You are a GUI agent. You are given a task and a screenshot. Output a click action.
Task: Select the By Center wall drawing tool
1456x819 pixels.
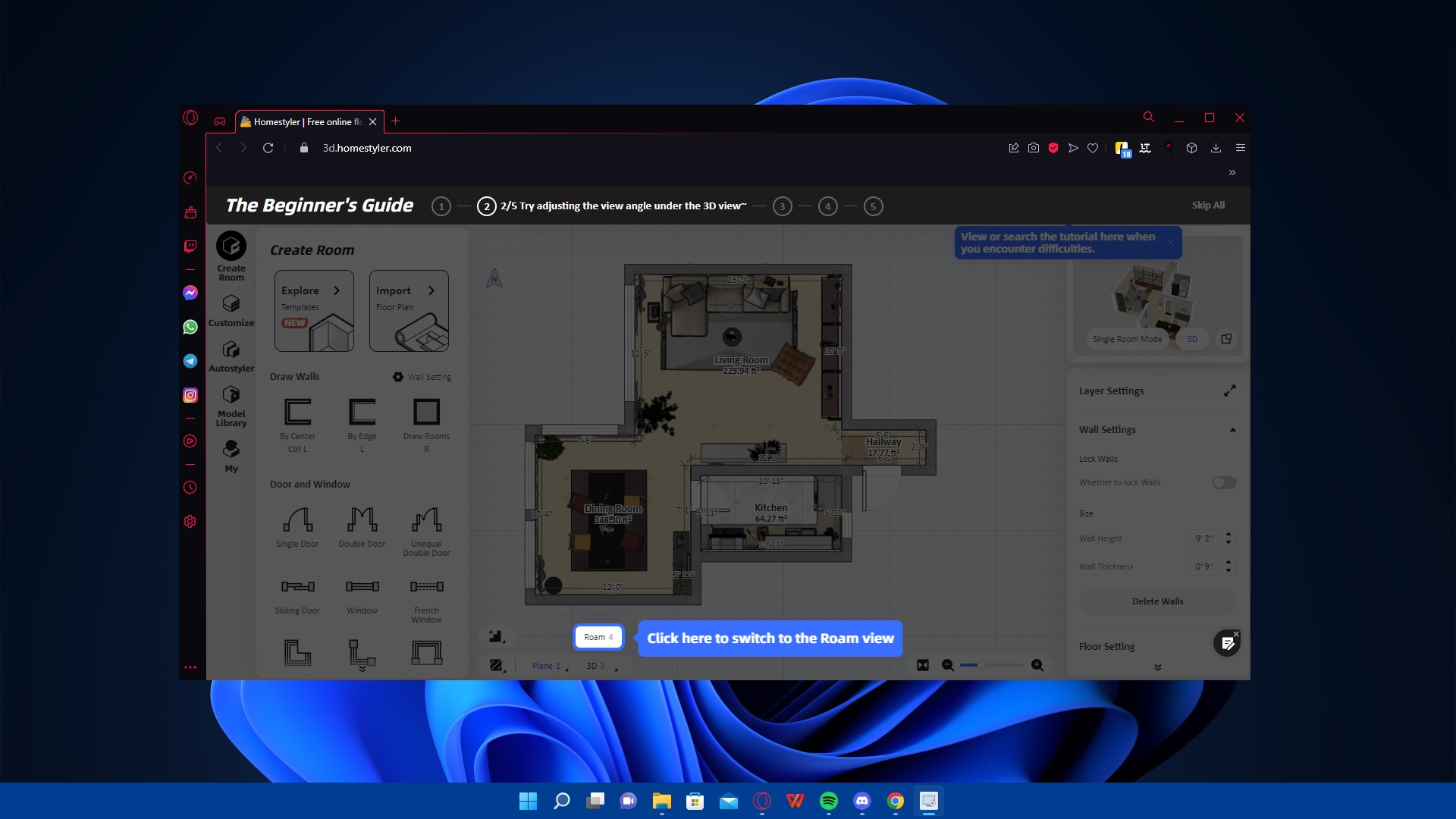click(297, 412)
